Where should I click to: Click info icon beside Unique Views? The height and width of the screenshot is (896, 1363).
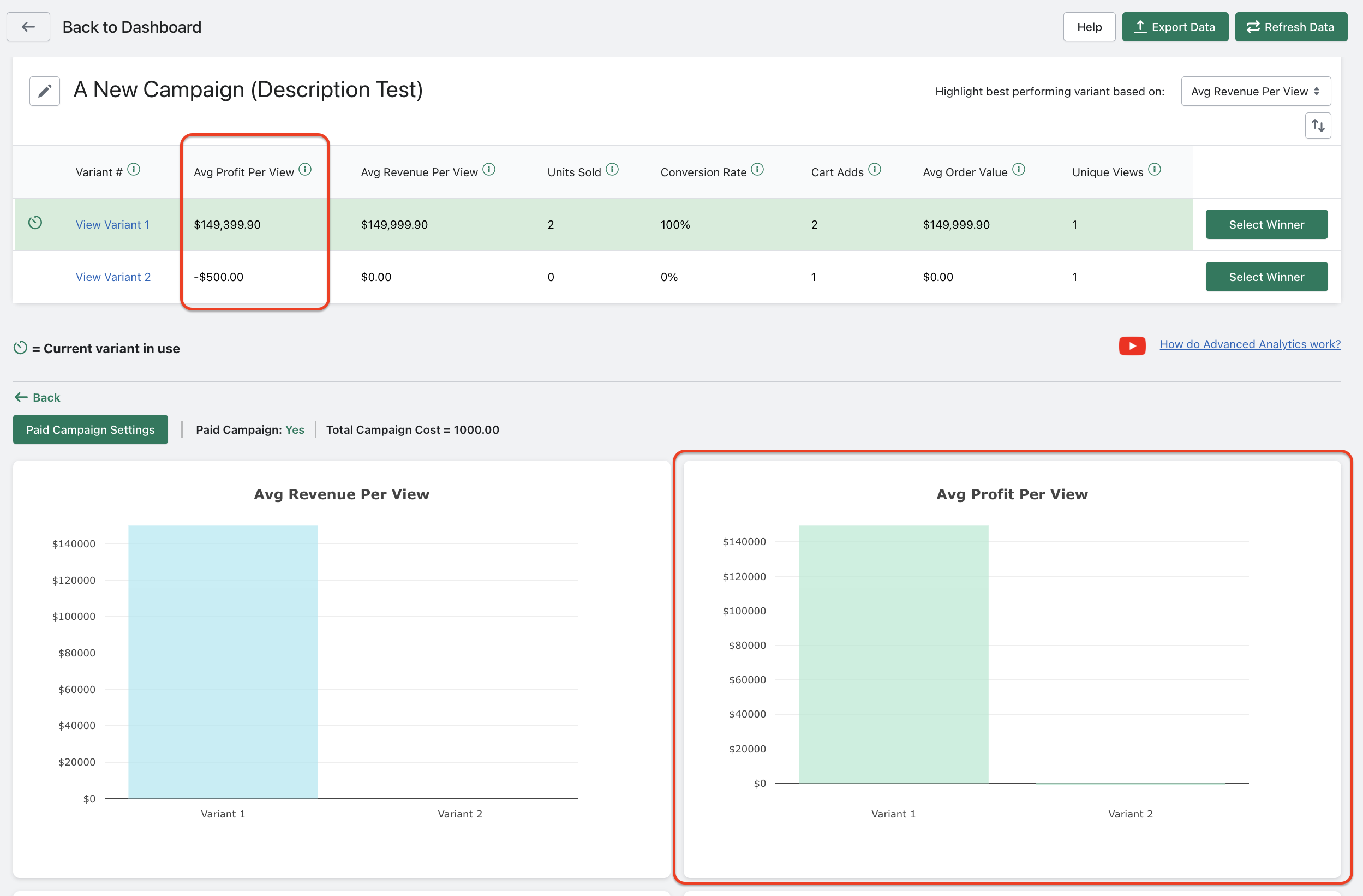[1155, 170]
